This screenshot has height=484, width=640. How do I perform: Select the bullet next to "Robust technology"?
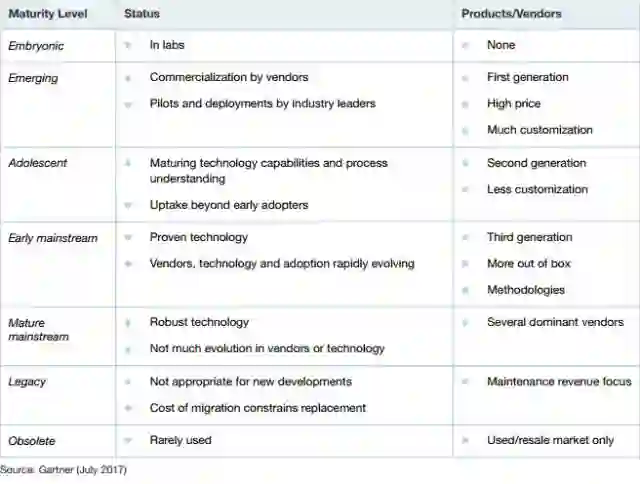128,323
